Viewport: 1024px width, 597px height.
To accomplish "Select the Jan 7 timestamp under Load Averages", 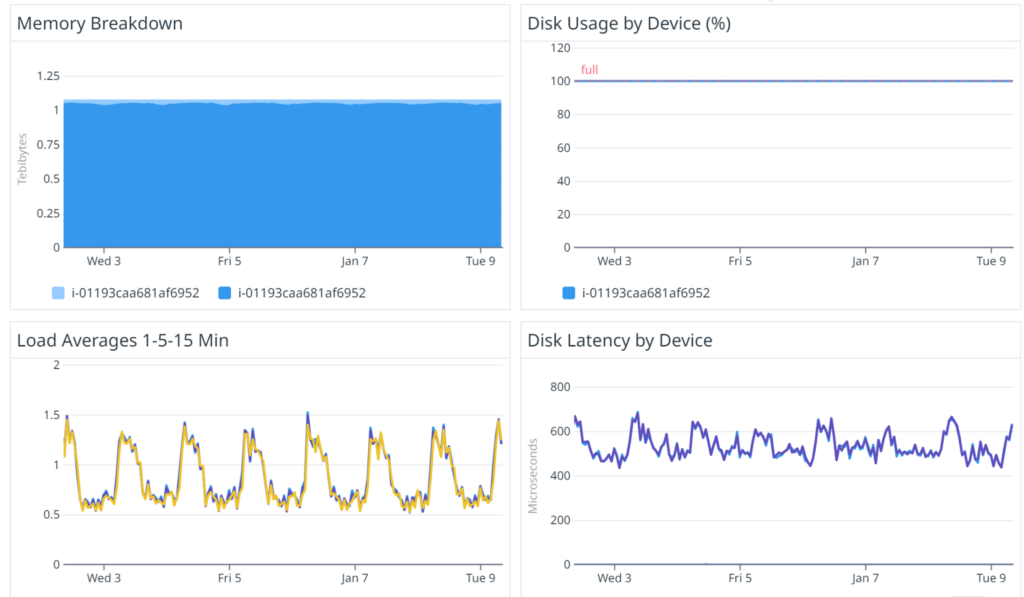I will [355, 578].
